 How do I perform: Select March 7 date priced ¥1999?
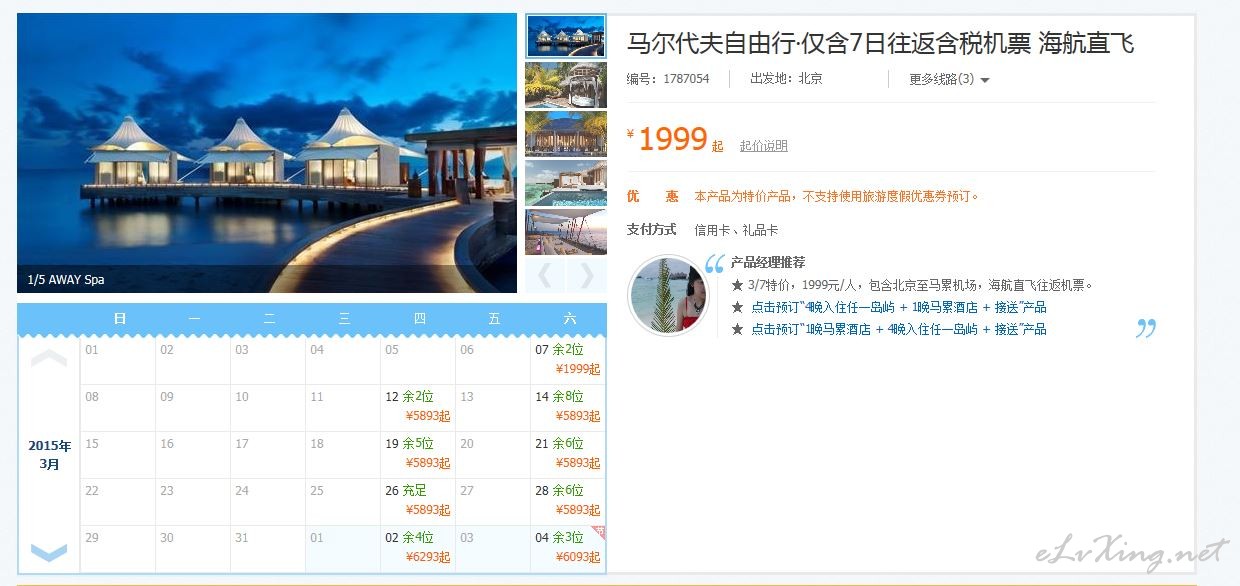pos(568,360)
